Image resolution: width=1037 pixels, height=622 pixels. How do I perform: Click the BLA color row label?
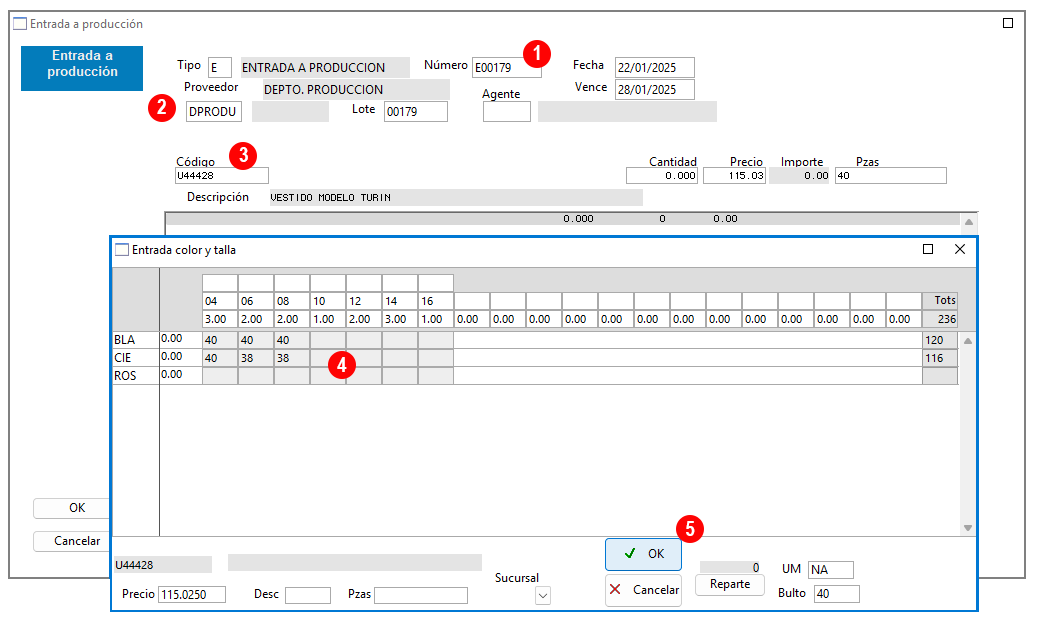click(136, 340)
